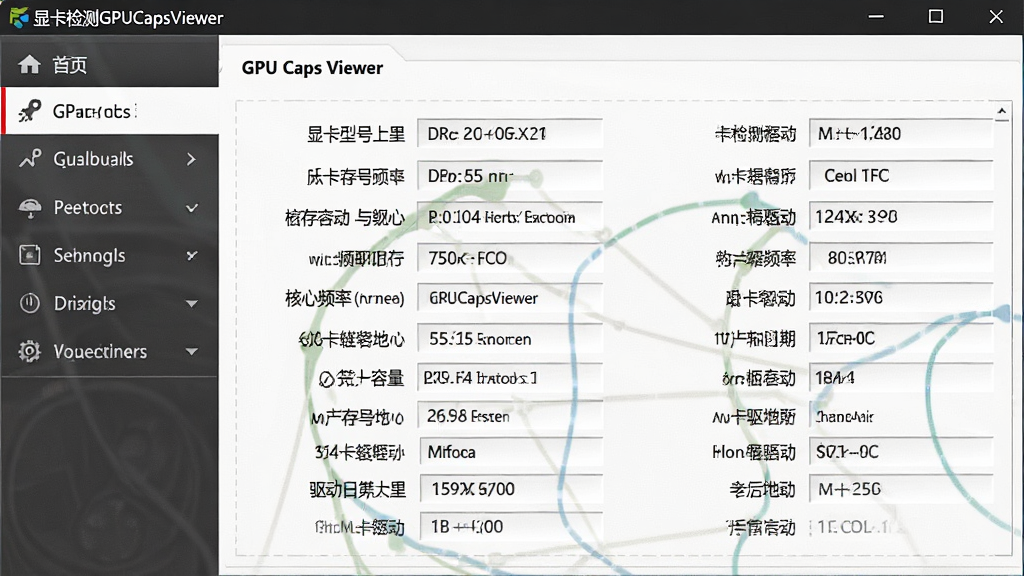1024x576 pixels.
Task: Select the GPachots sidebar item
Action: tap(110, 111)
